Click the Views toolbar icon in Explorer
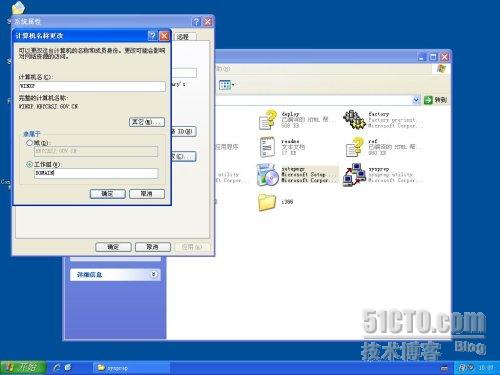This screenshot has width=500, height=375. 225,85
